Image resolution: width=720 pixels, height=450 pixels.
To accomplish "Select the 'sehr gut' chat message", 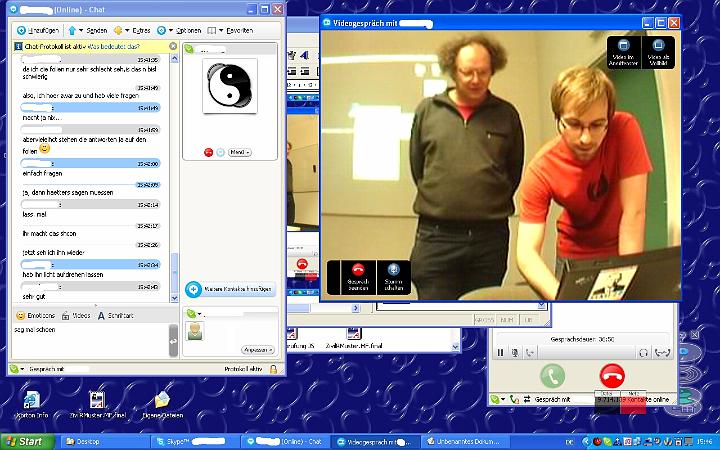I will [34, 297].
